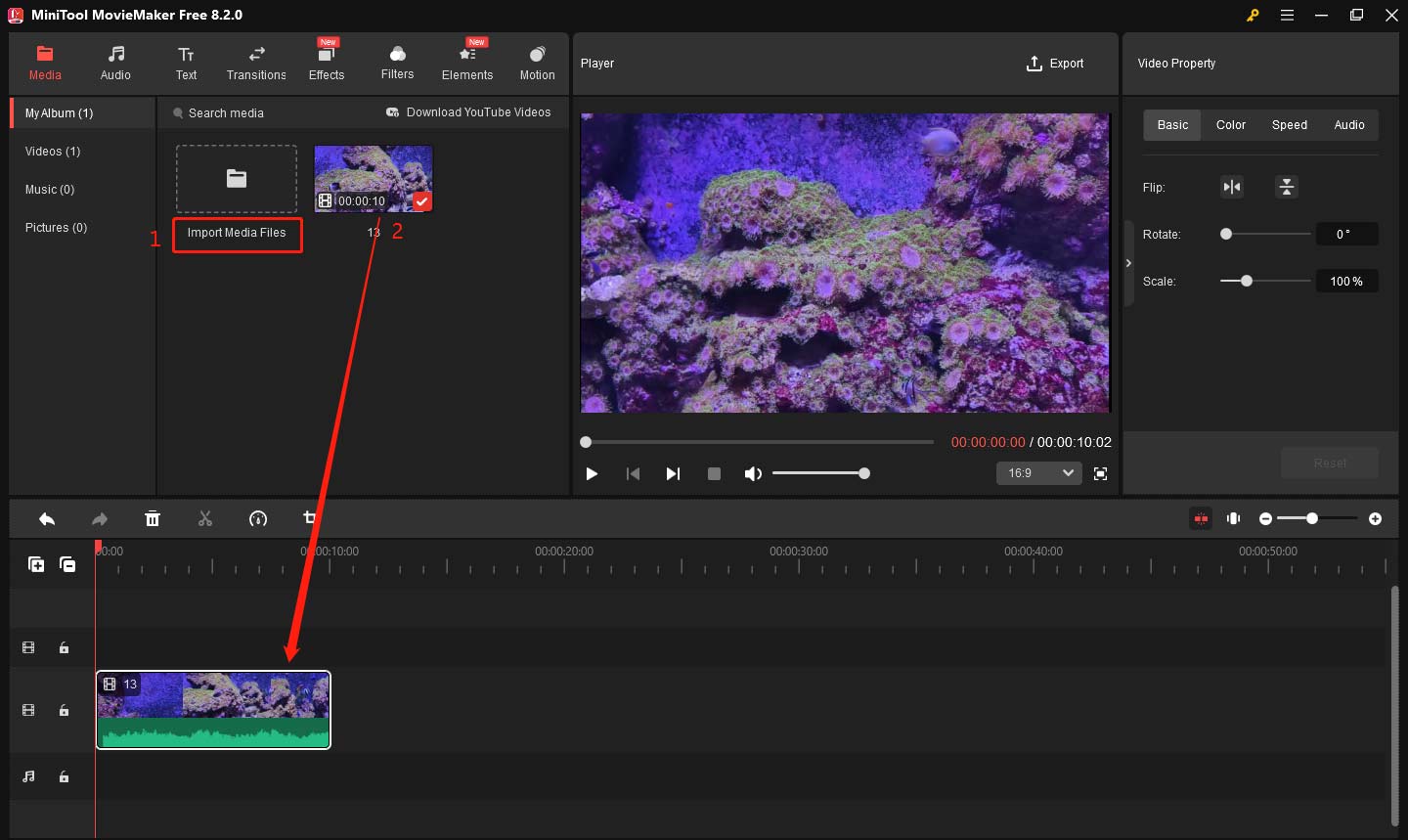
Task: Click the timeline playhead marker
Action: [98, 547]
